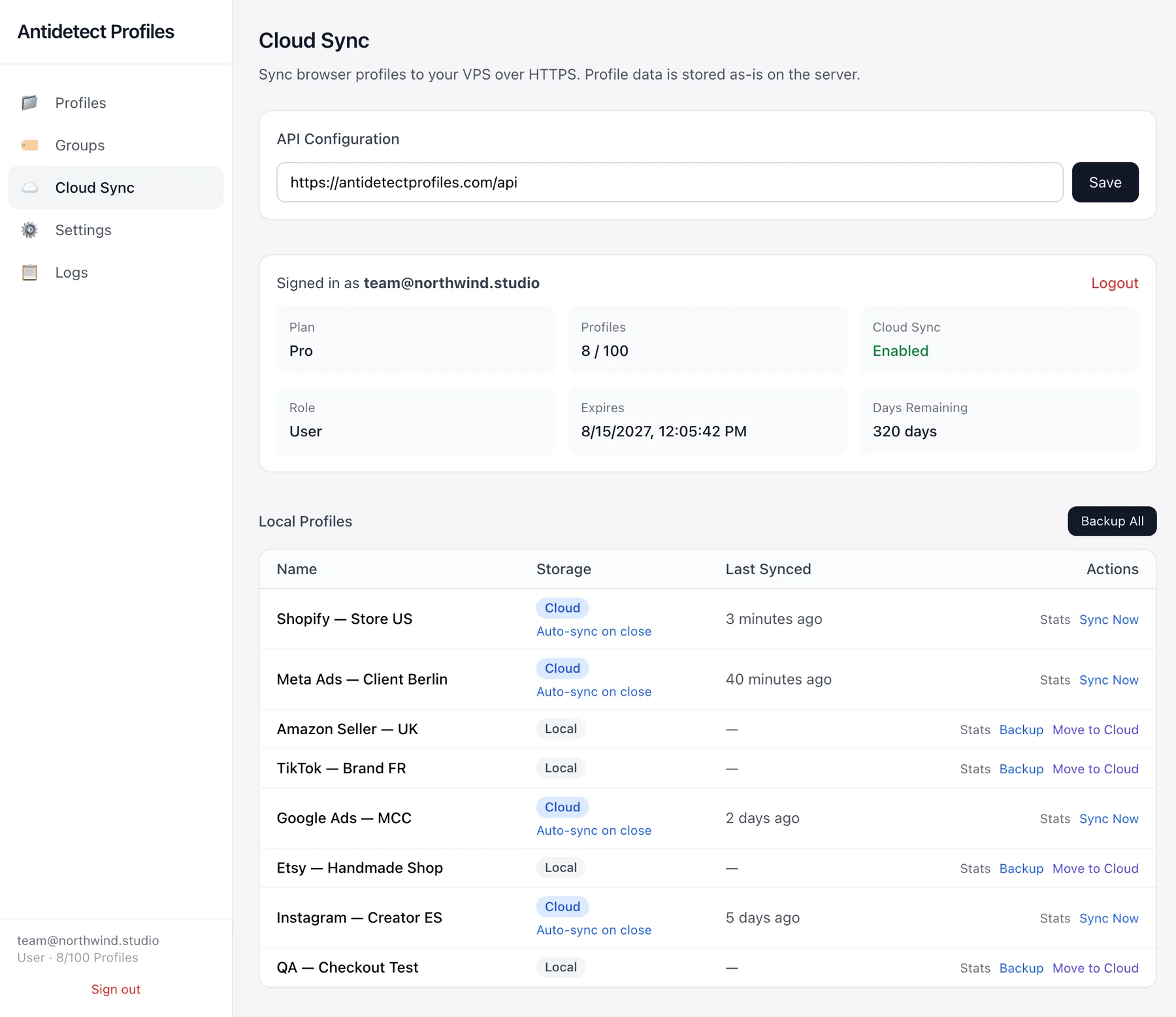Click the Local badge on Amazon Seller — UK
Image resolution: width=1176 pixels, height=1017 pixels.
561,729
